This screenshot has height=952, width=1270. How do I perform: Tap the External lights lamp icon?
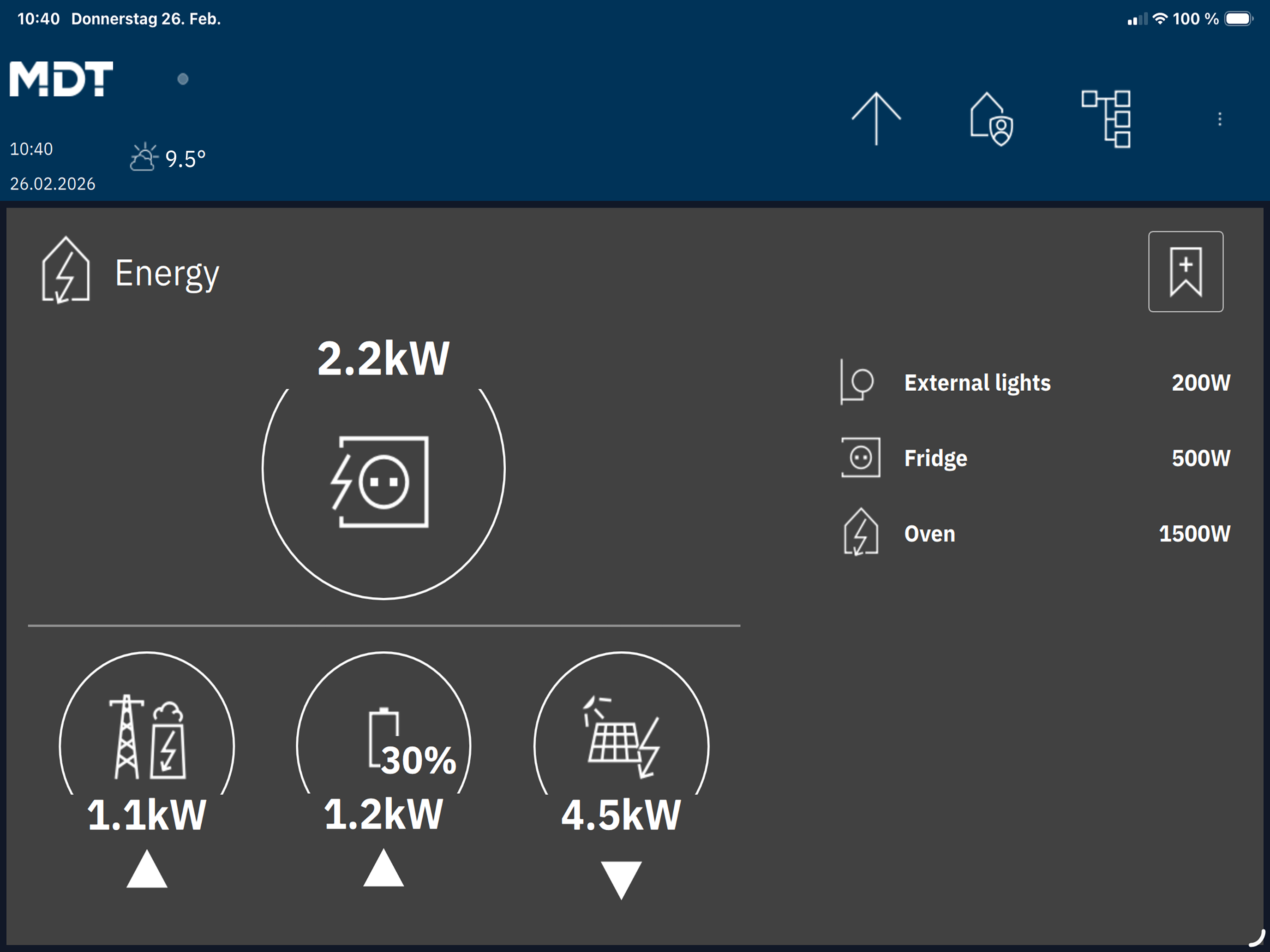pyautogui.click(x=857, y=381)
